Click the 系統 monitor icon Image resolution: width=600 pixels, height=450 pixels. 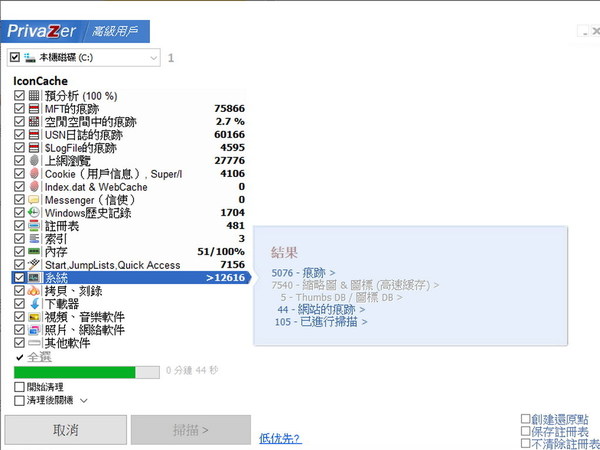[34, 277]
